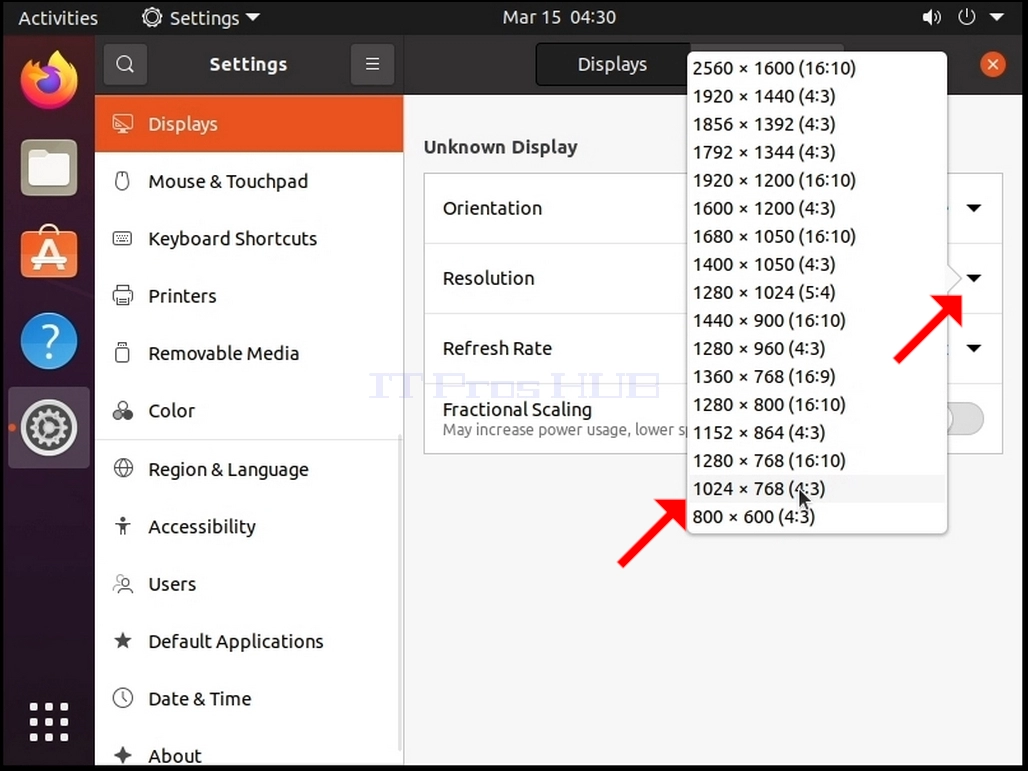The width and height of the screenshot is (1028, 771).
Task: Show Applications grid in dock
Action: click(x=49, y=722)
